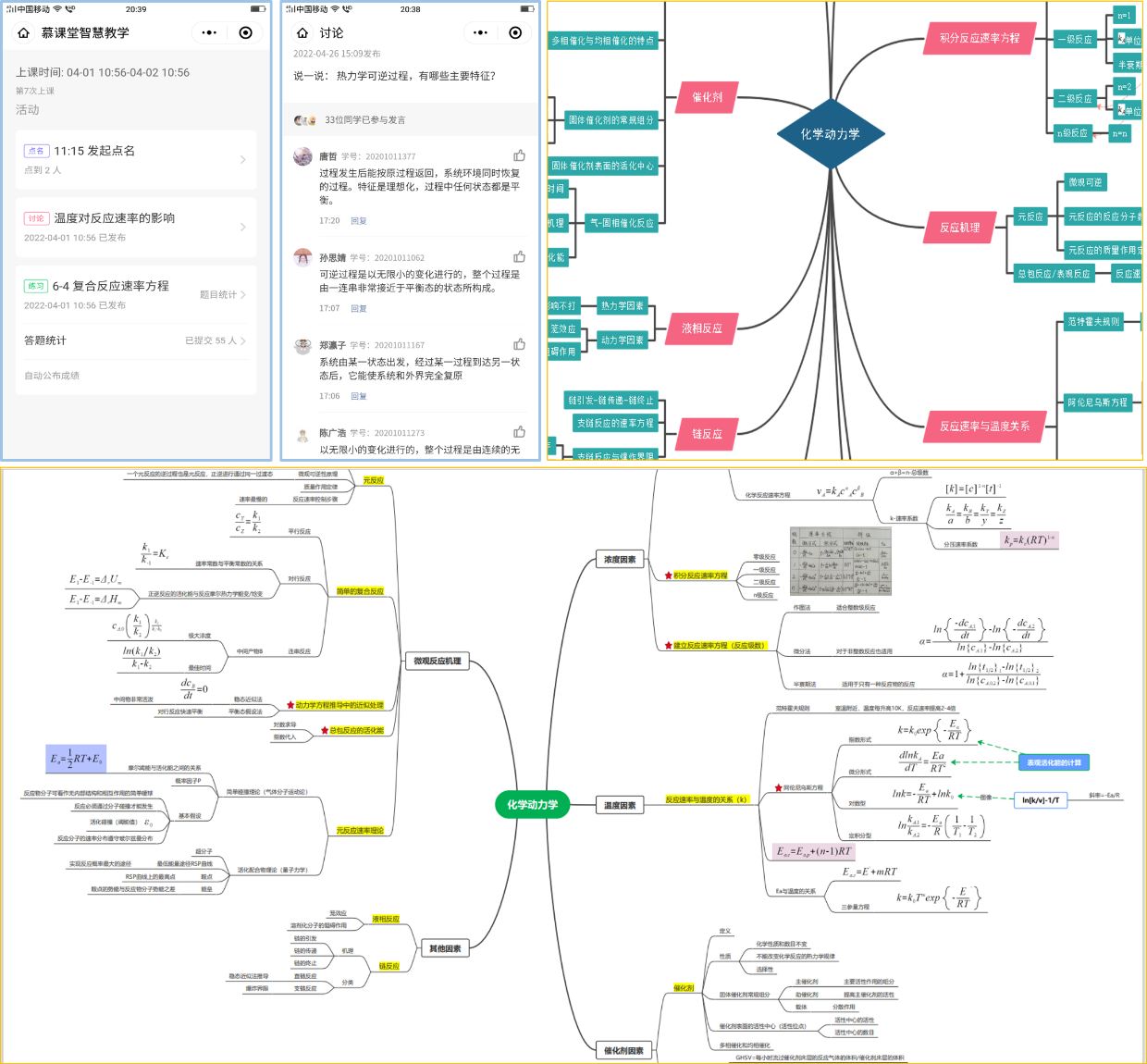Like 郑濛子's comment with thumbs-up
This screenshot has height=1064, width=1147.
click(519, 344)
